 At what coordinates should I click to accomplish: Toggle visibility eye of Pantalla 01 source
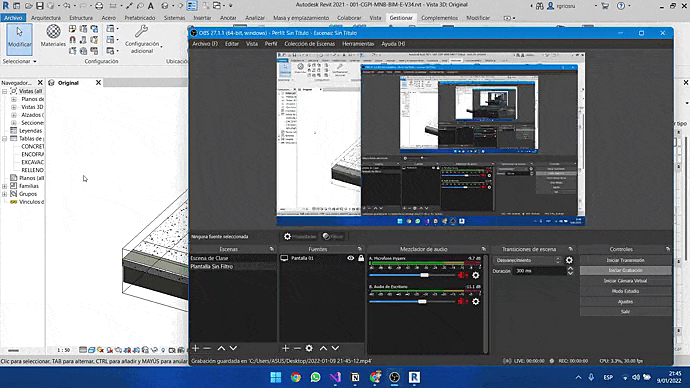[x=351, y=258]
